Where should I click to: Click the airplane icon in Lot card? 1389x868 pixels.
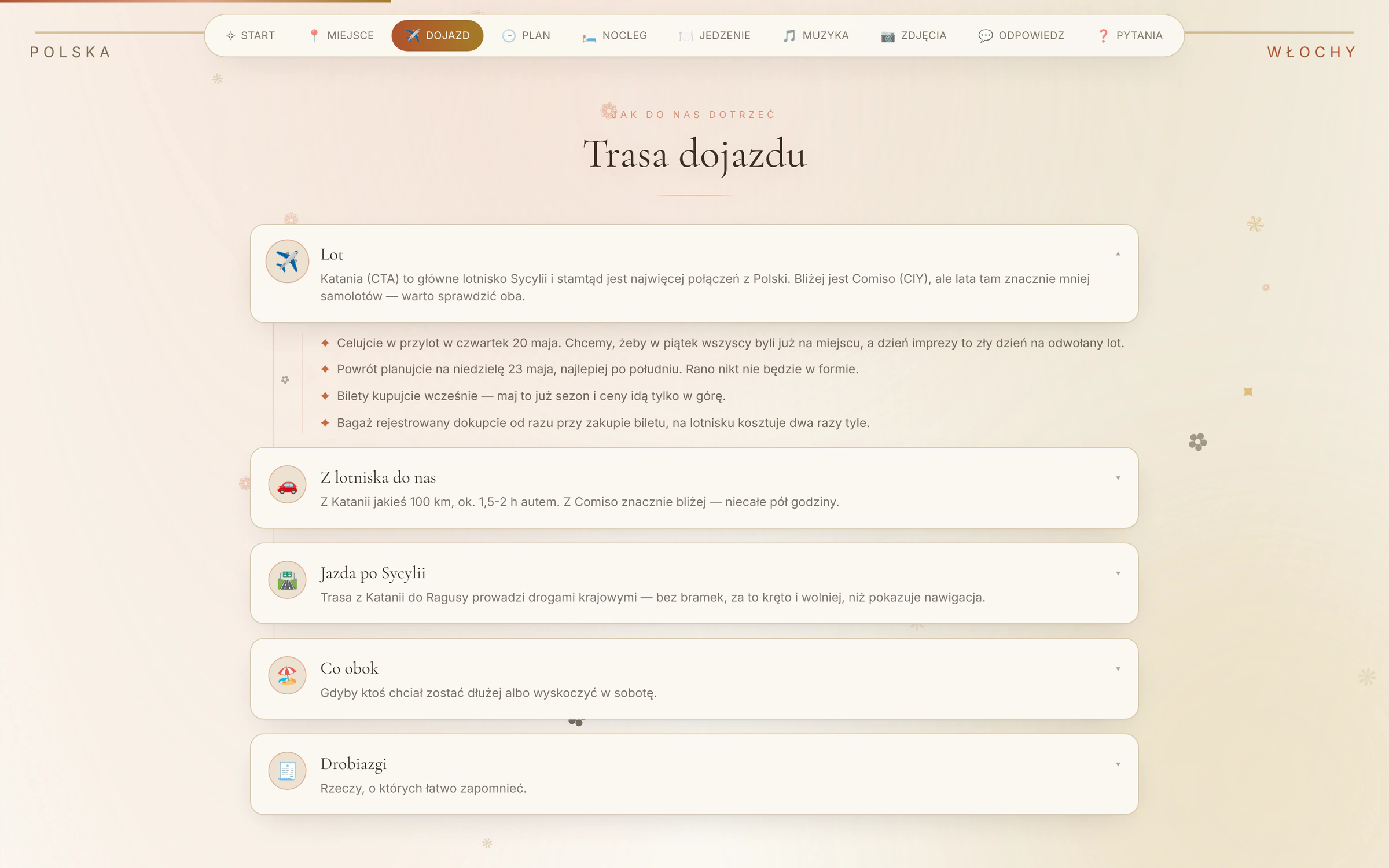[x=287, y=261]
